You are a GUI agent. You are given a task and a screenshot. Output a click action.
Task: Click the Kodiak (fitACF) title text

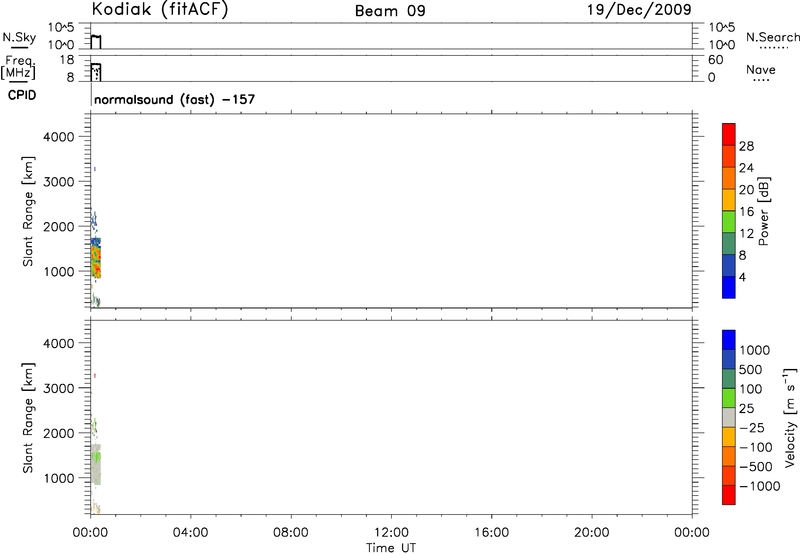[x=160, y=10]
